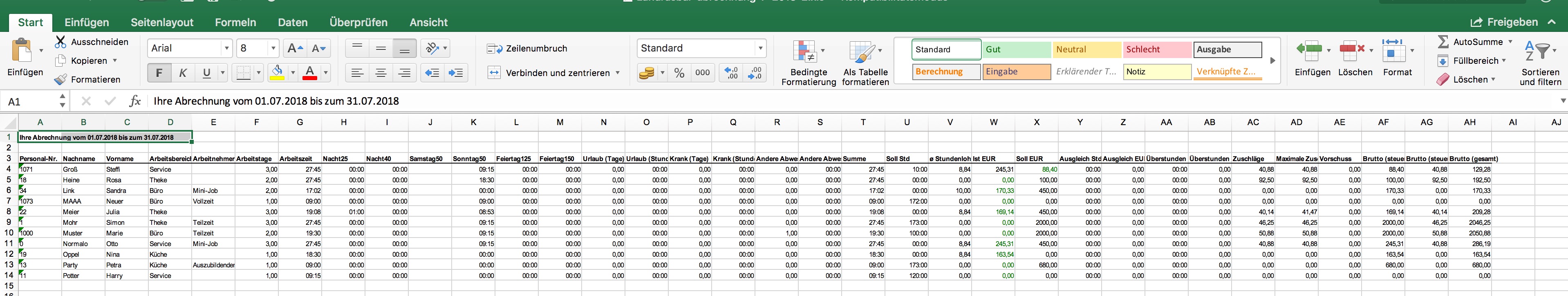Expand the cell styles gallery arrow
The width and height of the screenshot is (1568, 296).
tap(1273, 61)
